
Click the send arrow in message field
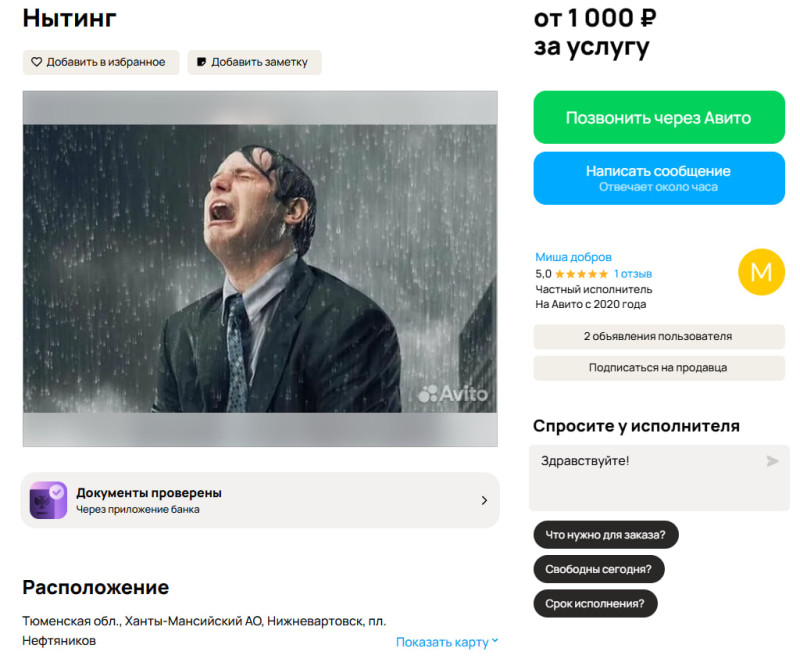(772, 461)
